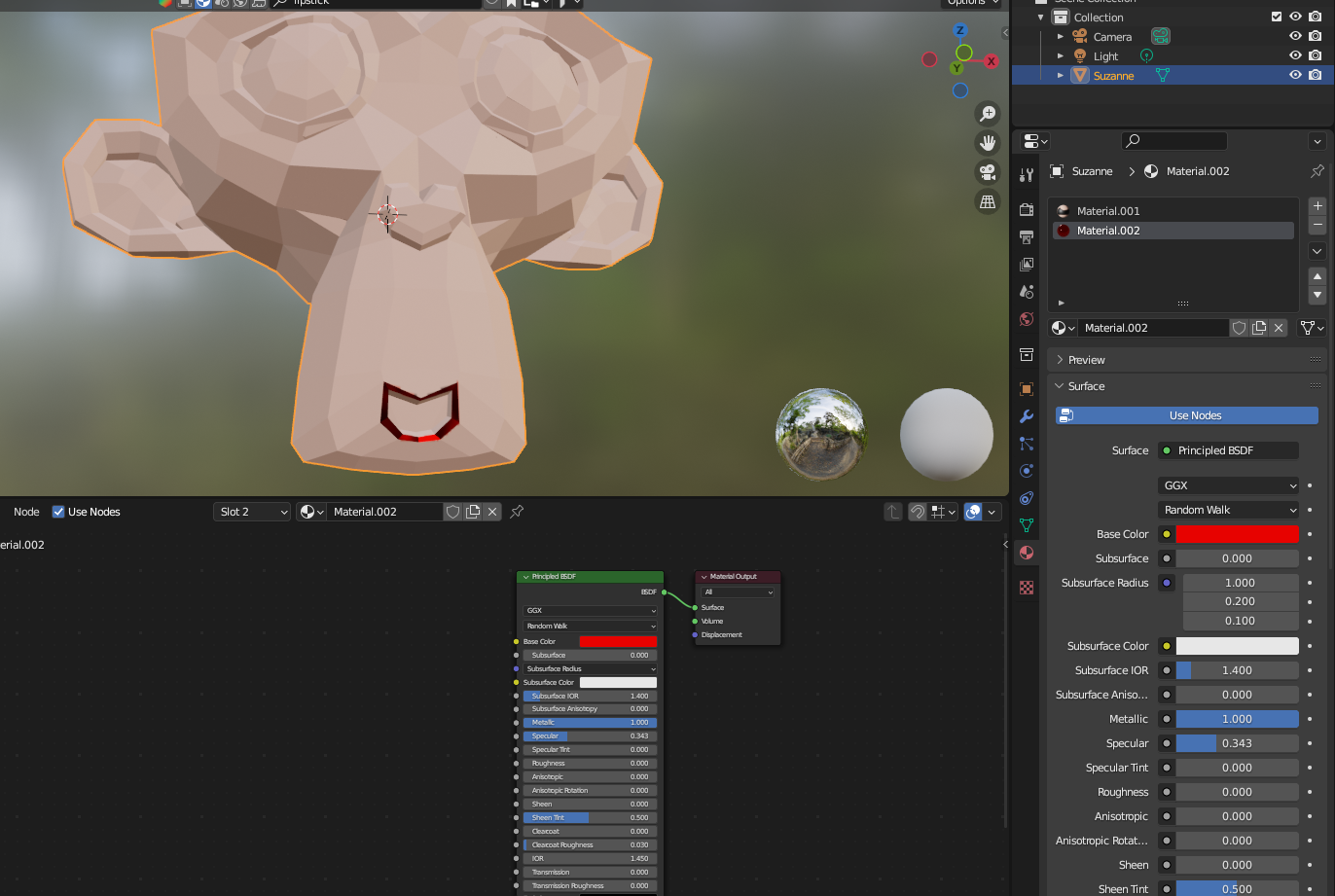The image size is (1335, 896).
Task: Open Random Walk subsurface method dropdown in properties
Action: 1230,510
